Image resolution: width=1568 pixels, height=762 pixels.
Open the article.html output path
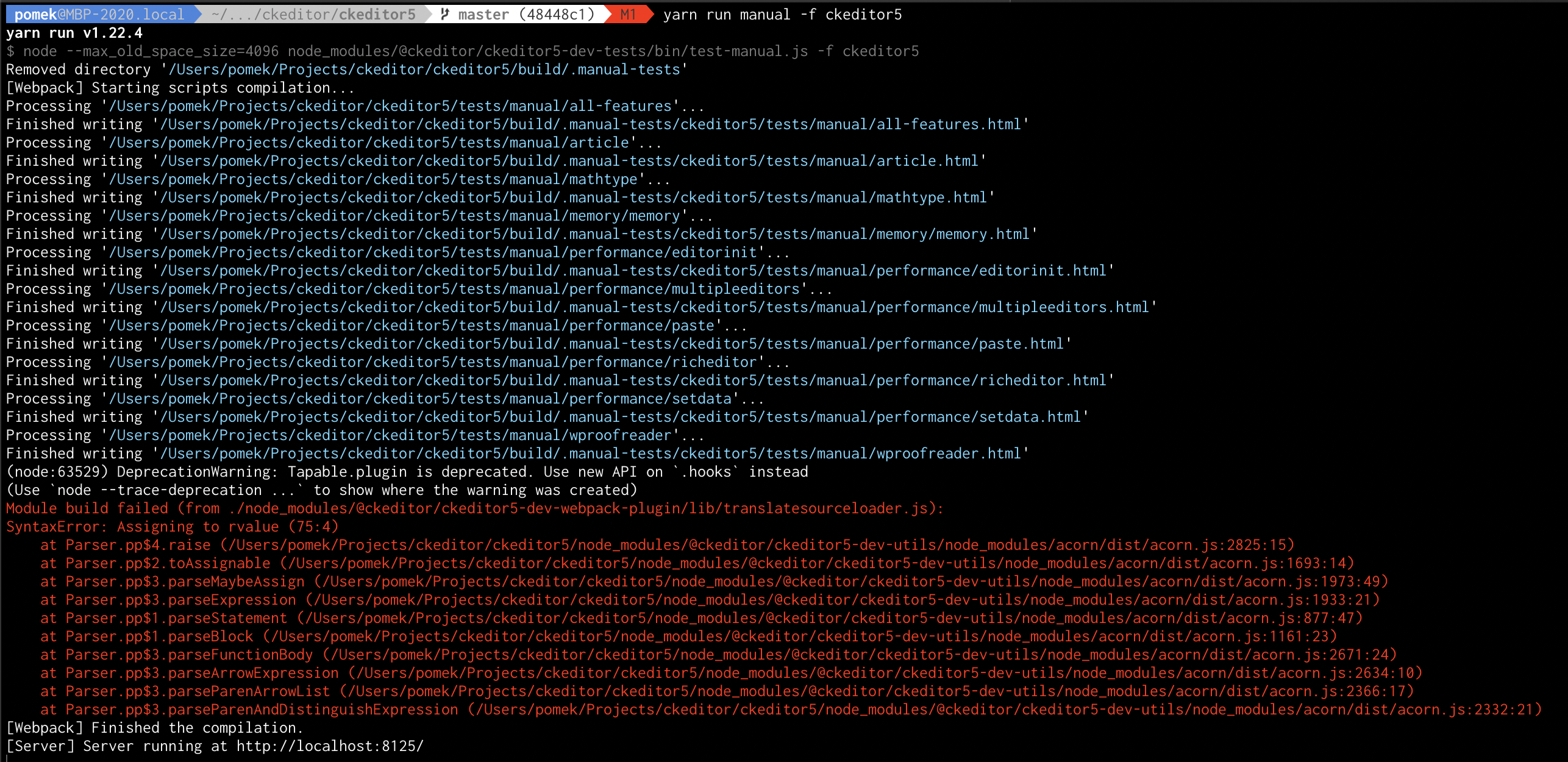(x=569, y=160)
